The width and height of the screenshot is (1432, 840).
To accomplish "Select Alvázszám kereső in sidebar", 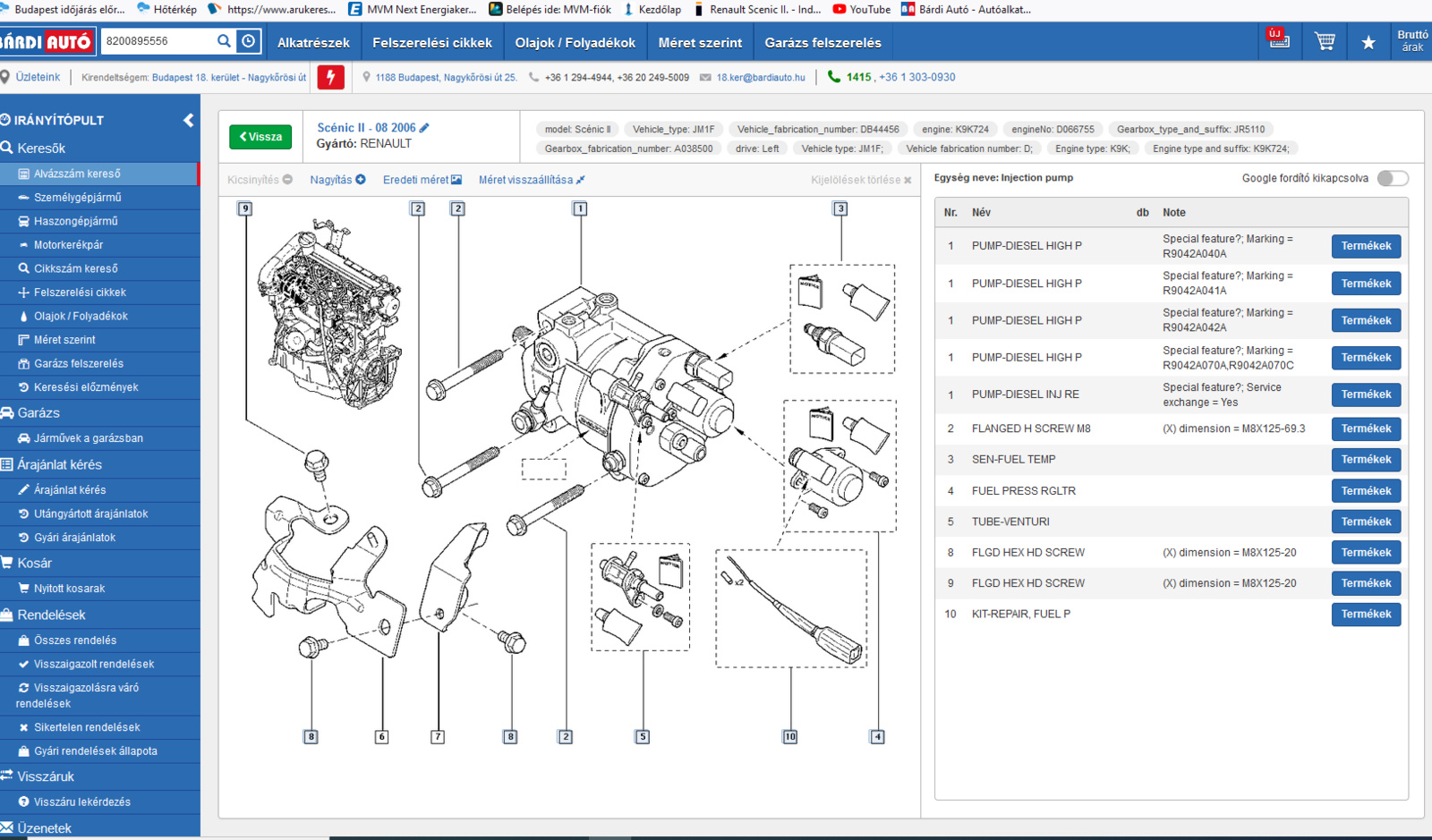I will [99, 174].
